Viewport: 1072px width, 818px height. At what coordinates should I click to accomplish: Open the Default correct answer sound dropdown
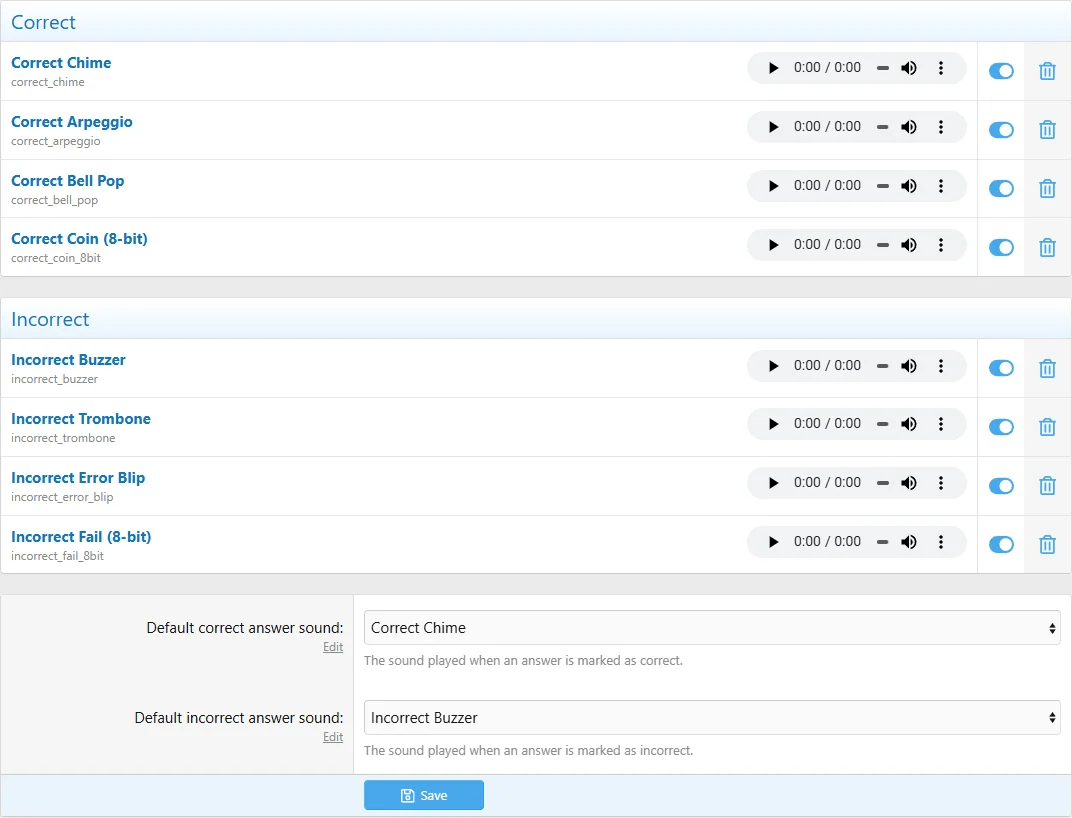712,628
